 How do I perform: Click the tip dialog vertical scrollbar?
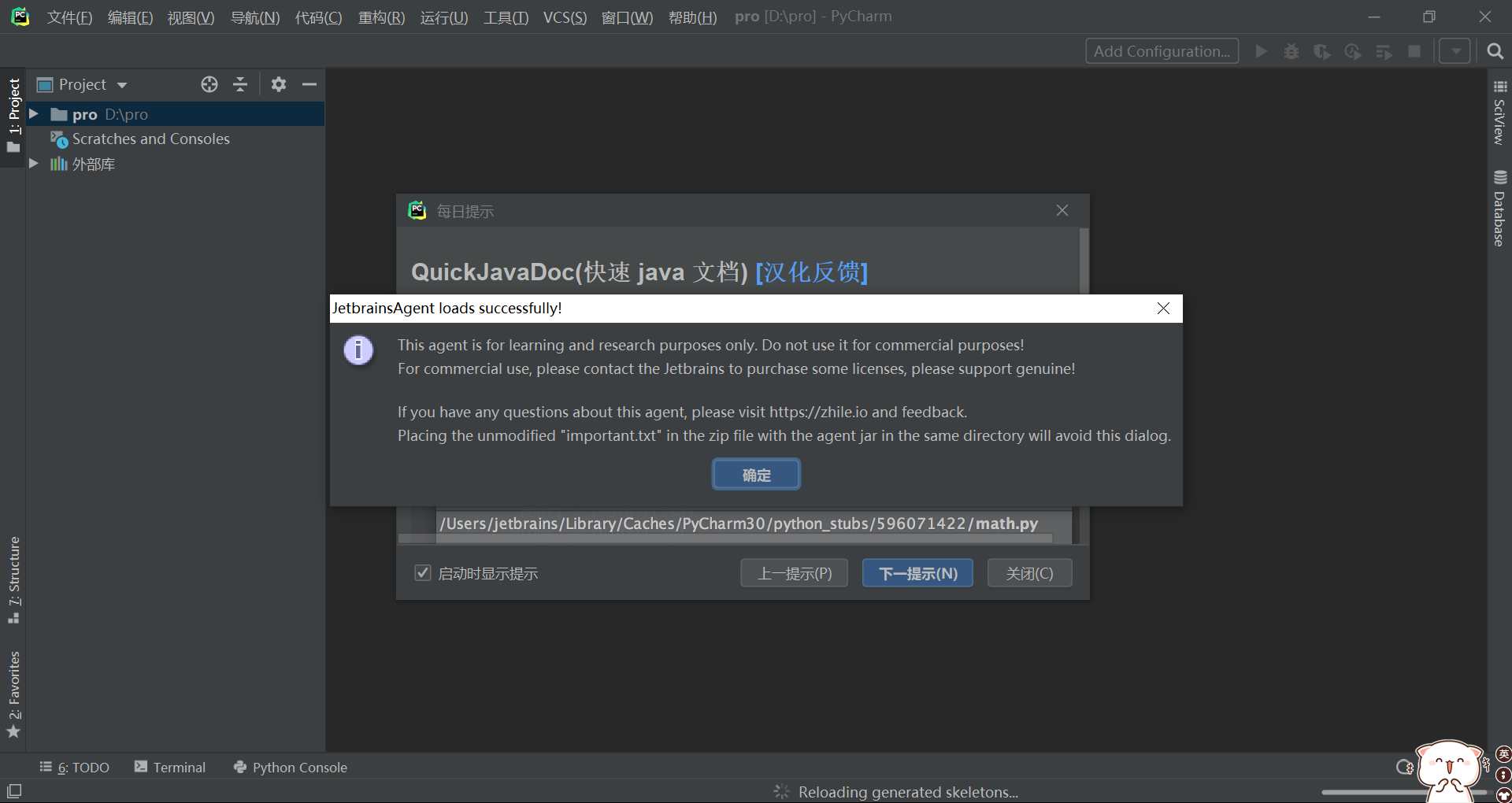(1084, 260)
